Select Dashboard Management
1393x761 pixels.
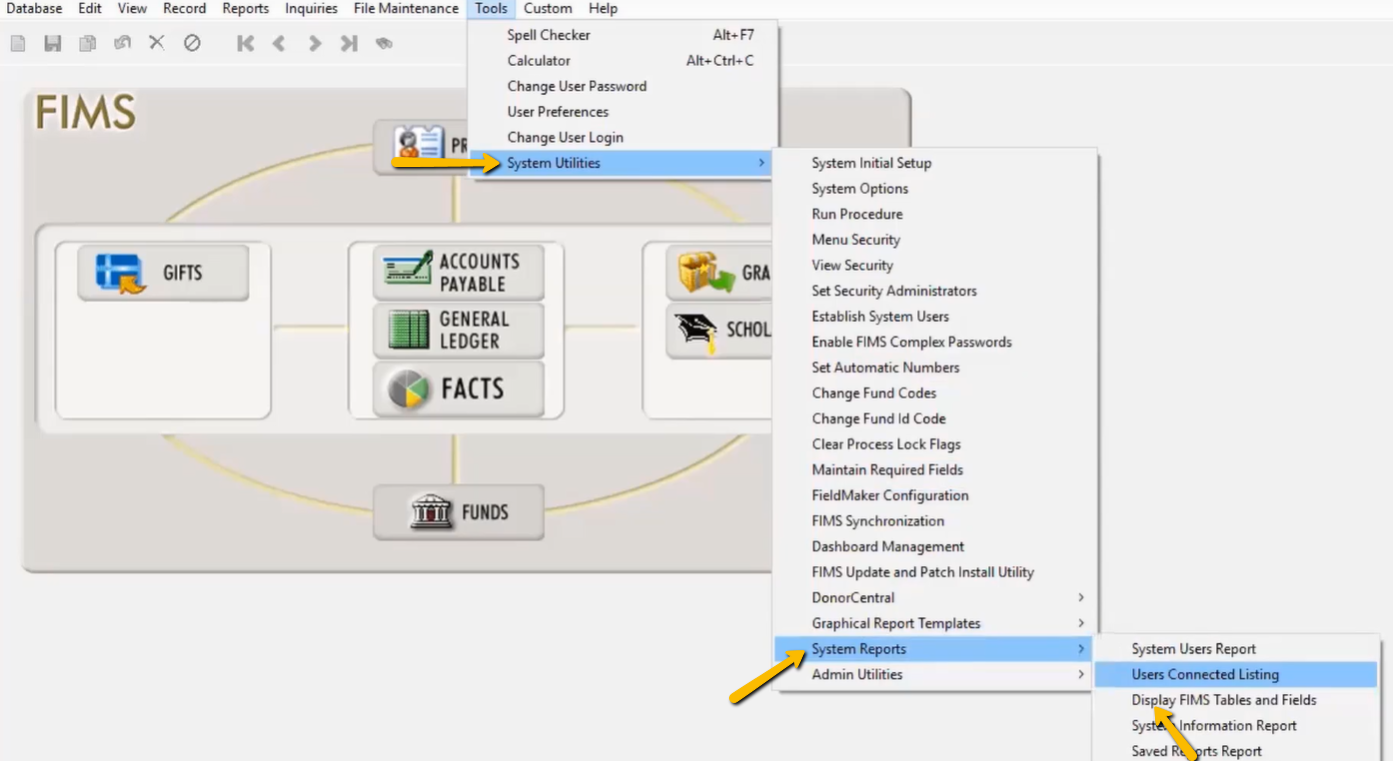pos(935,547)
